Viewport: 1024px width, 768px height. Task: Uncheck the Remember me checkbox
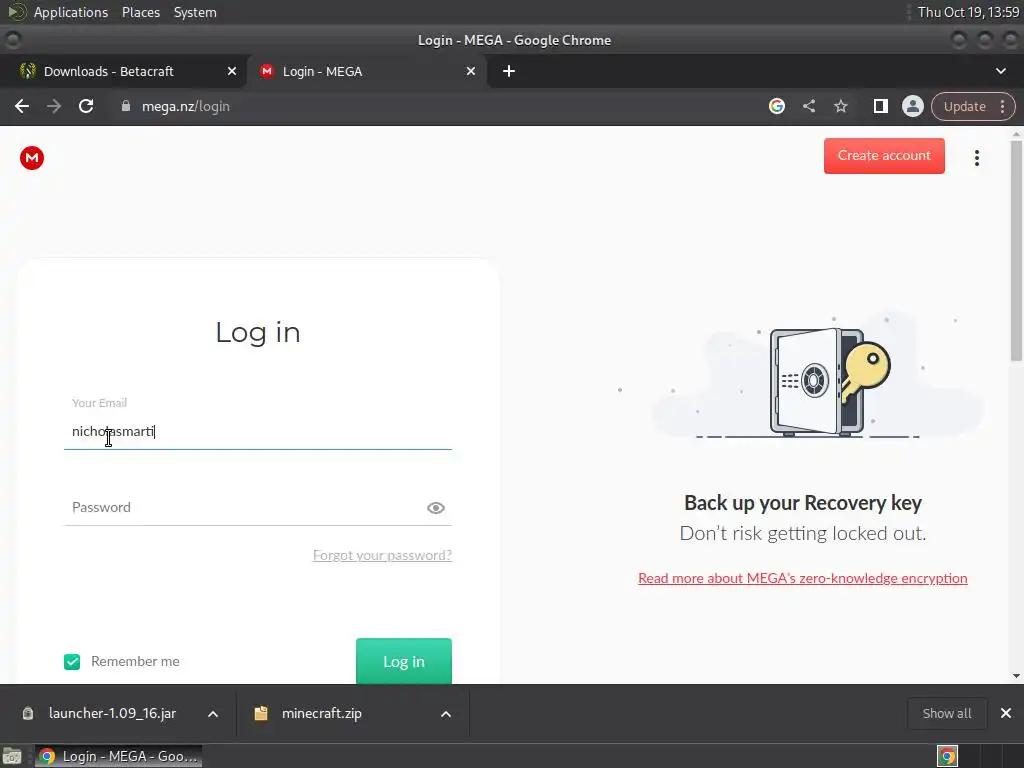[72, 662]
